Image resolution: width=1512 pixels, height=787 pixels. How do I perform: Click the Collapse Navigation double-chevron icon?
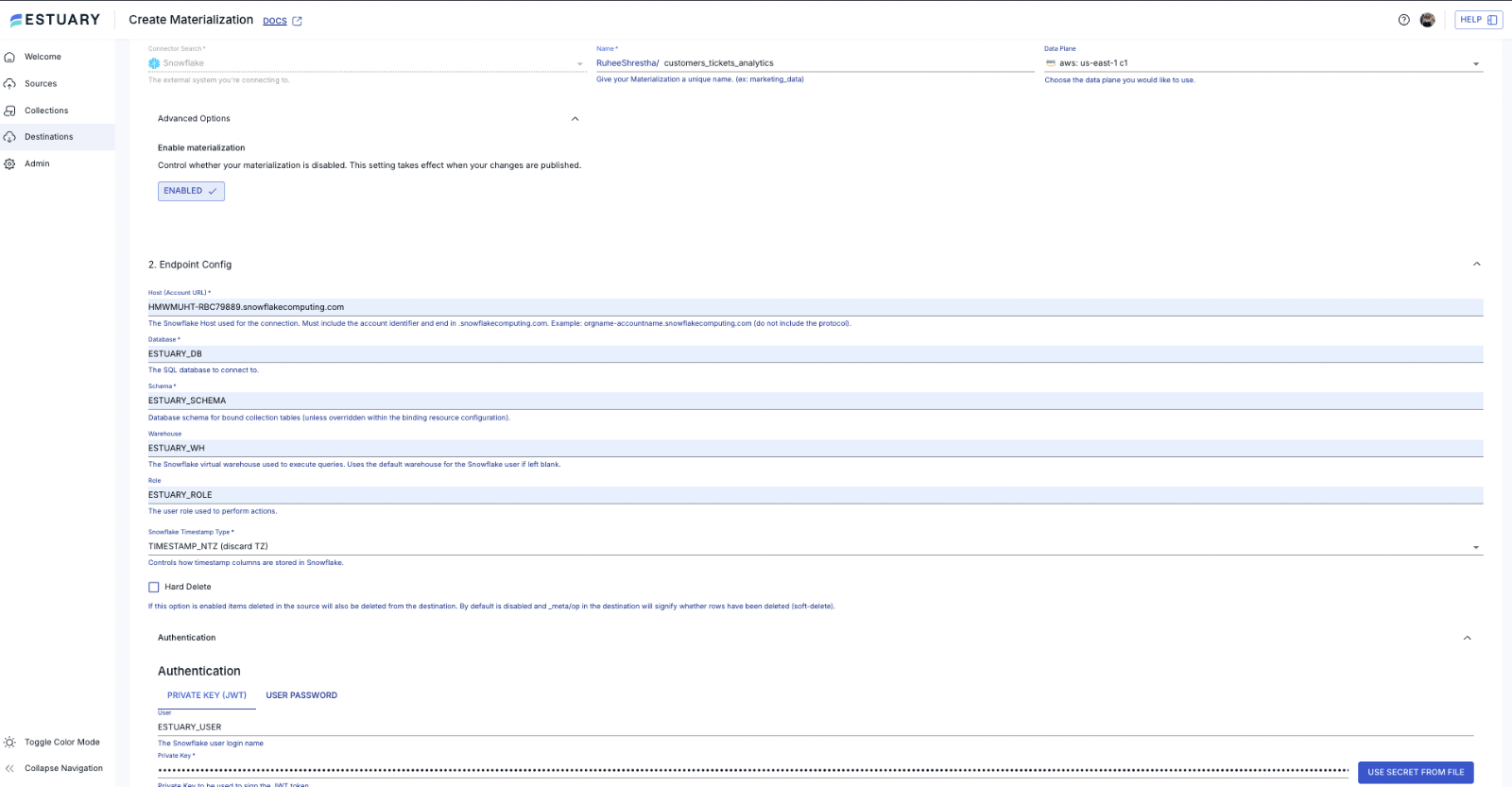(9, 768)
